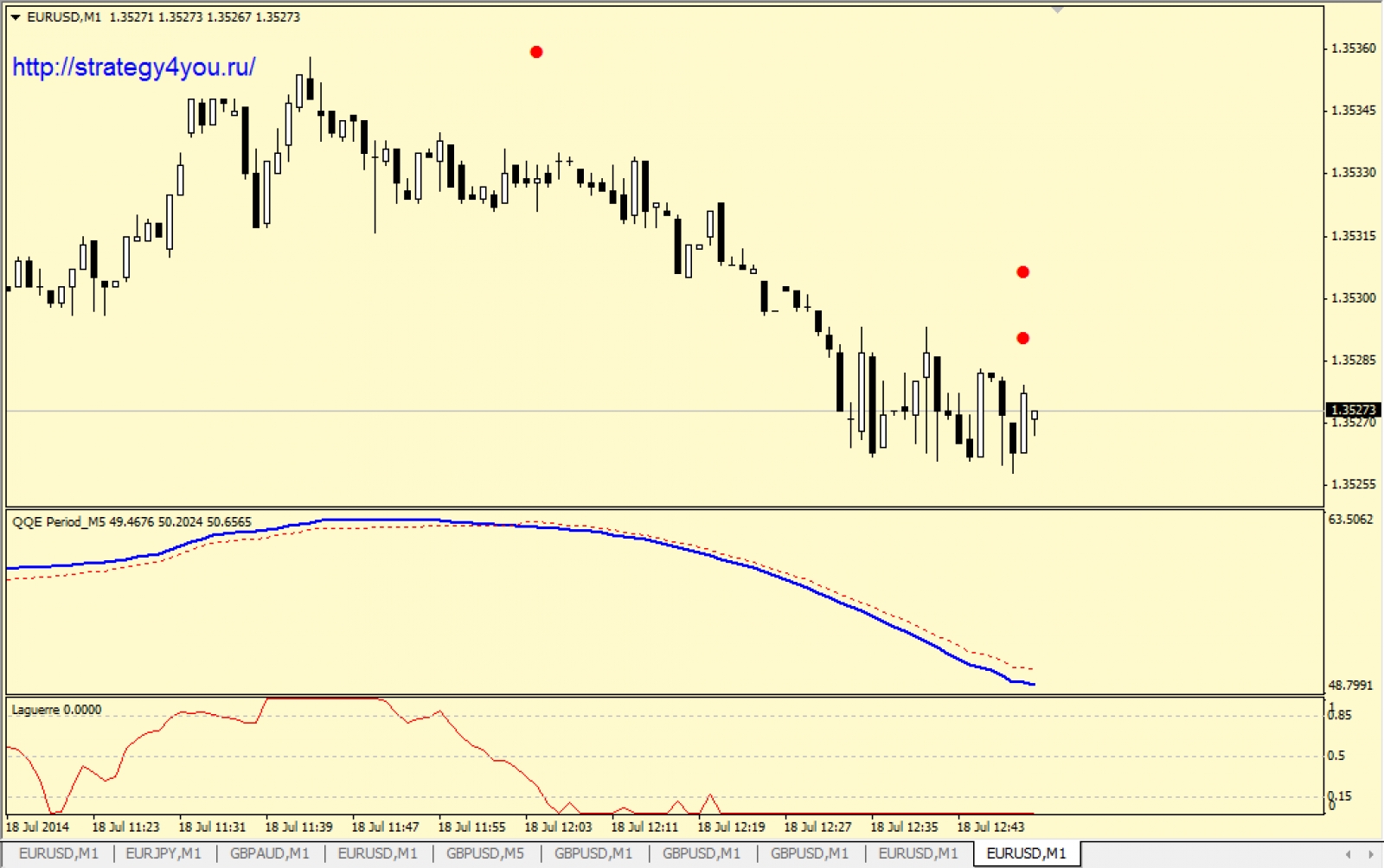This screenshot has width=1384, height=868.
Task: Click the grey chart shift triangle marker
Action: 1057,10
